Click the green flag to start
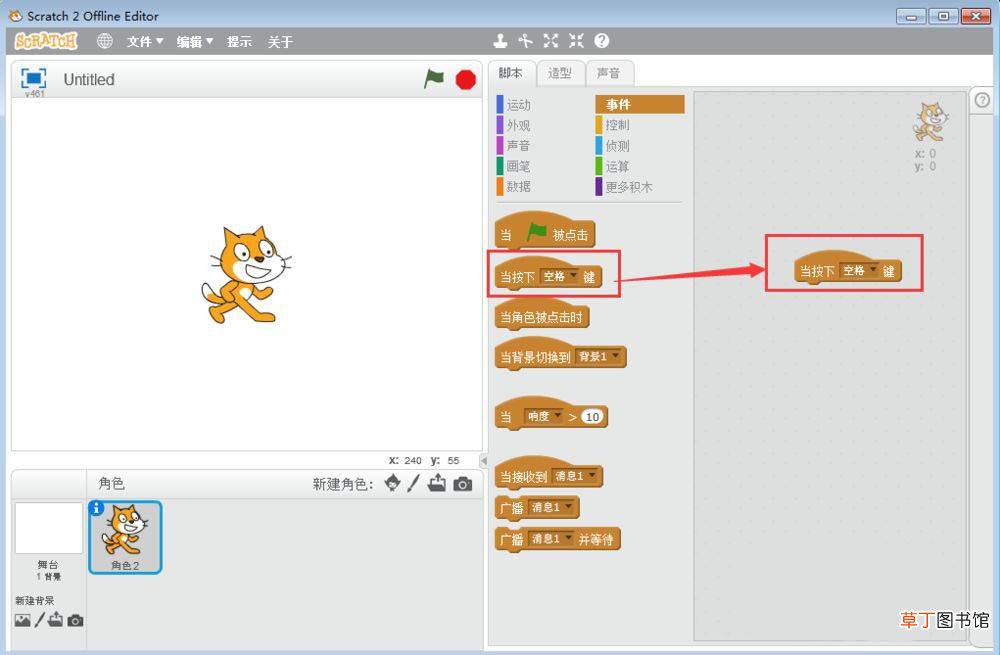Image resolution: width=1000 pixels, height=655 pixels. [434, 79]
